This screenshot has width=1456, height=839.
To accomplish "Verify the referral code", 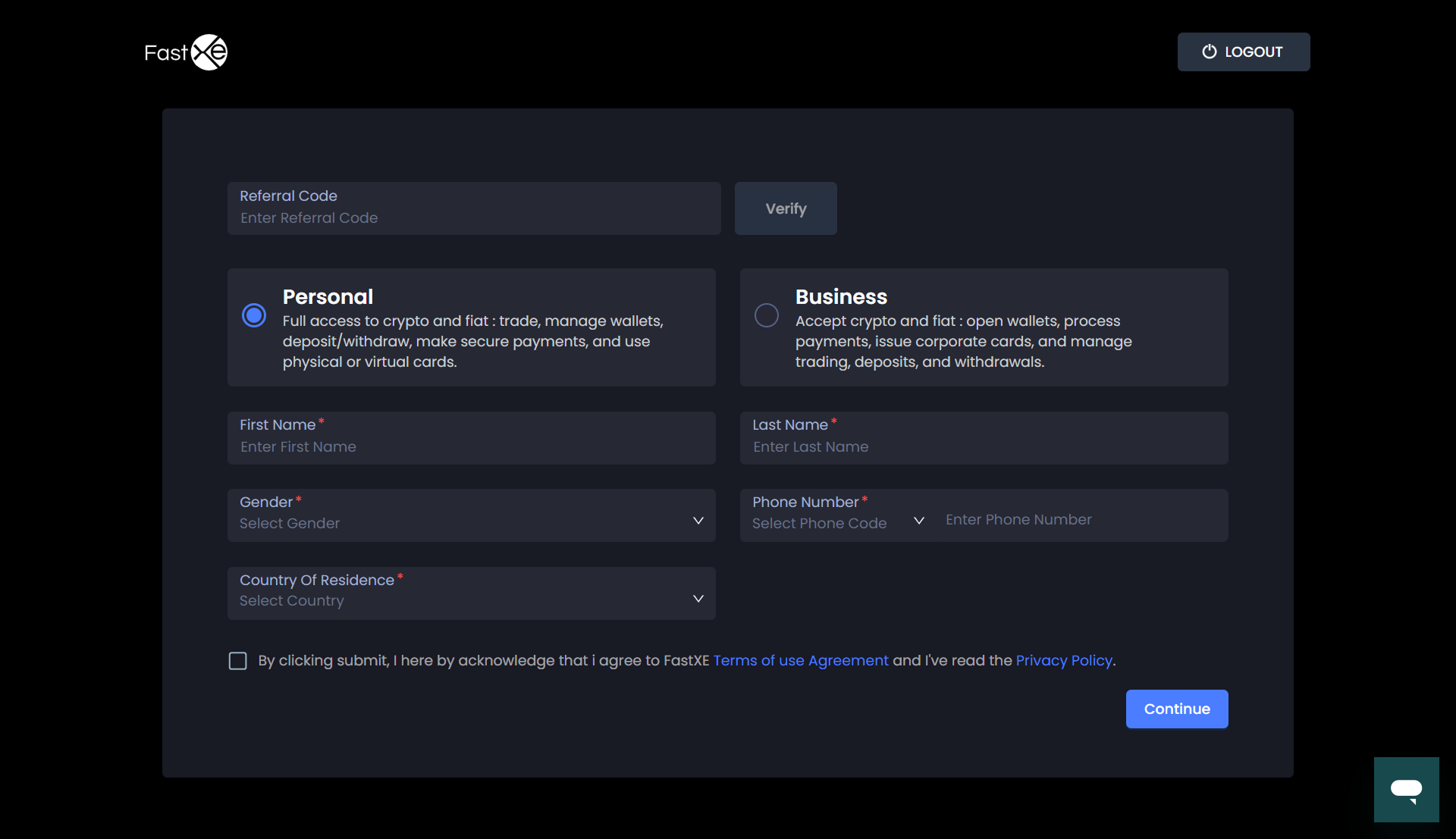I will (786, 208).
